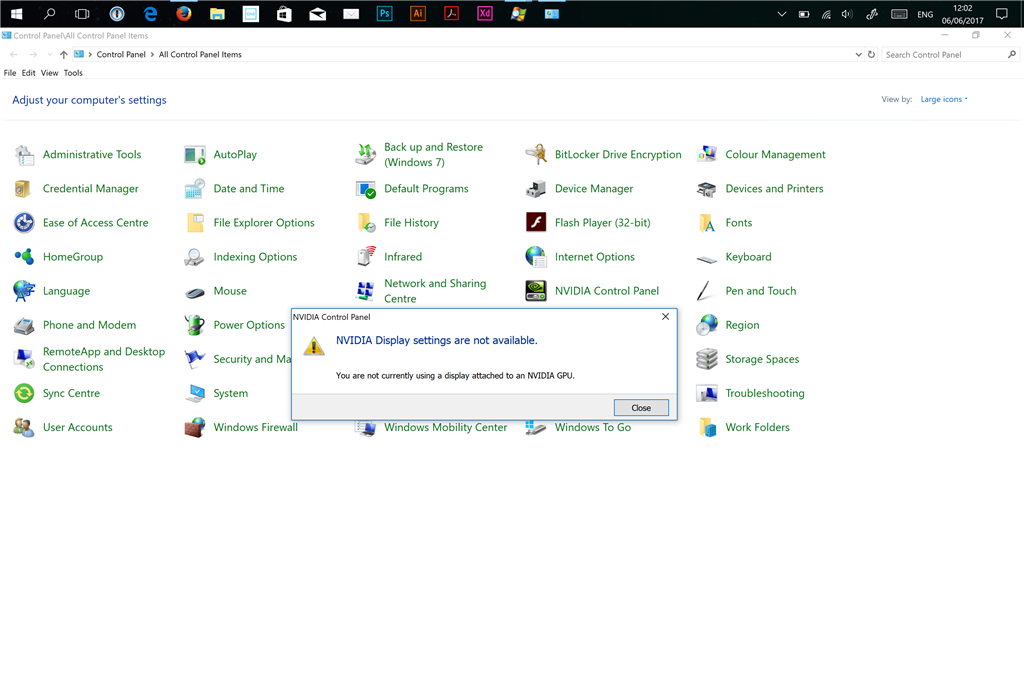Open the Windows To Go link
The height and width of the screenshot is (682, 1024).
tap(593, 427)
